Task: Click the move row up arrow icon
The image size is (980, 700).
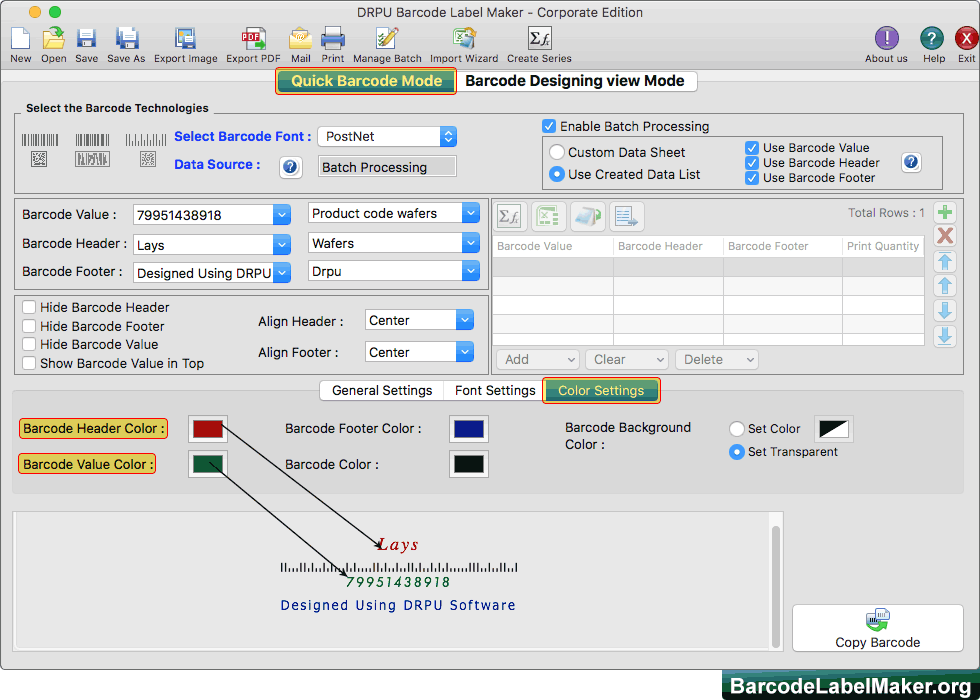Action: tap(944, 286)
